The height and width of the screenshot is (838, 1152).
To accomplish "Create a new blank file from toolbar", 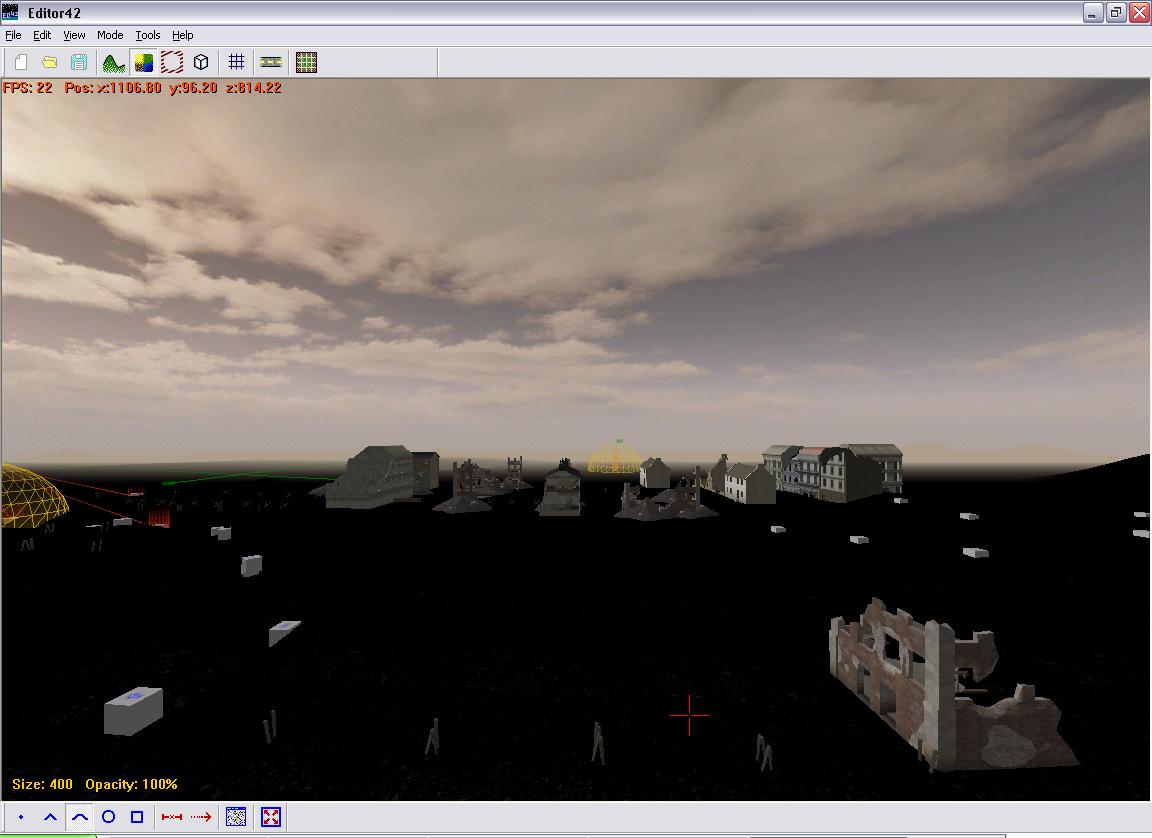I will coord(21,62).
